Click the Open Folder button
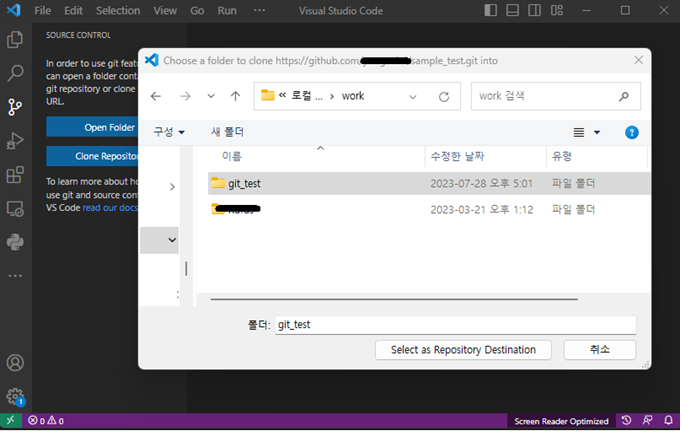The width and height of the screenshot is (681, 432). point(92,127)
